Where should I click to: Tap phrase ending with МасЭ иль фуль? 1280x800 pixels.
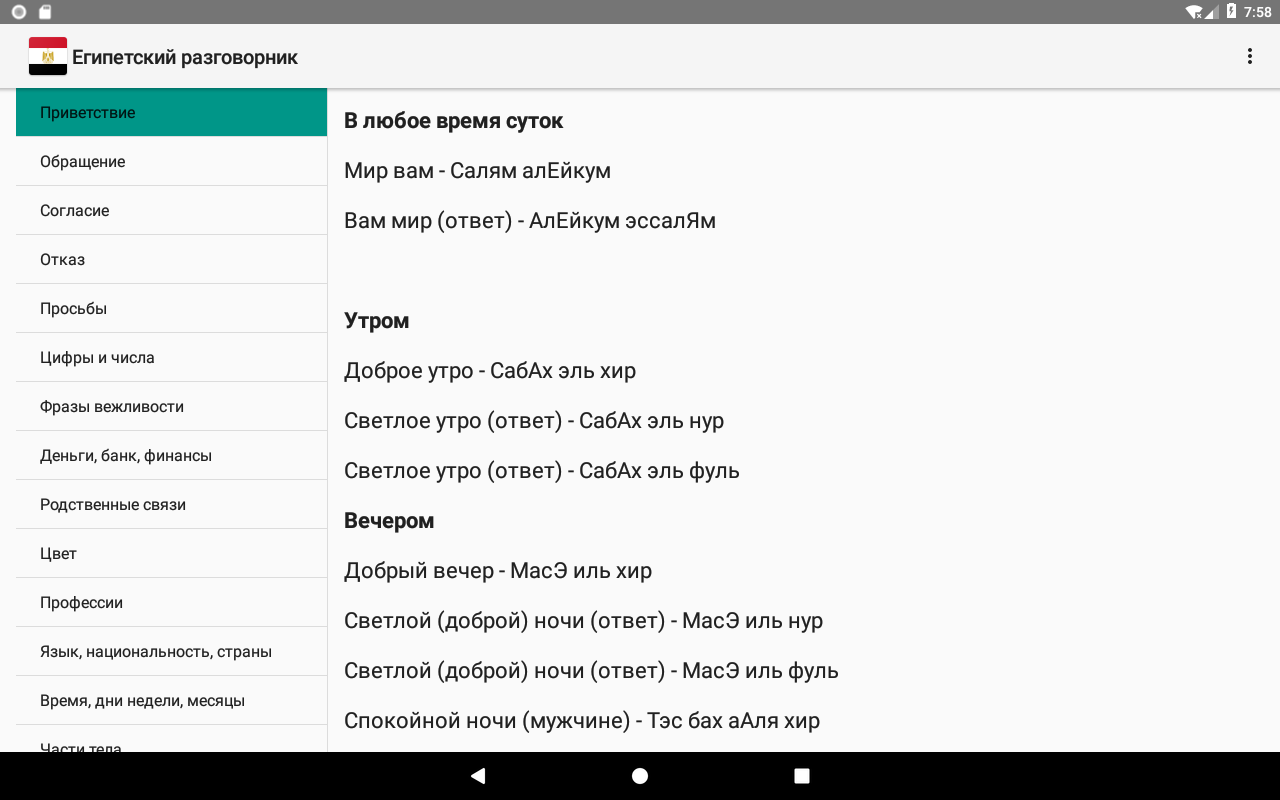[x=592, y=671]
